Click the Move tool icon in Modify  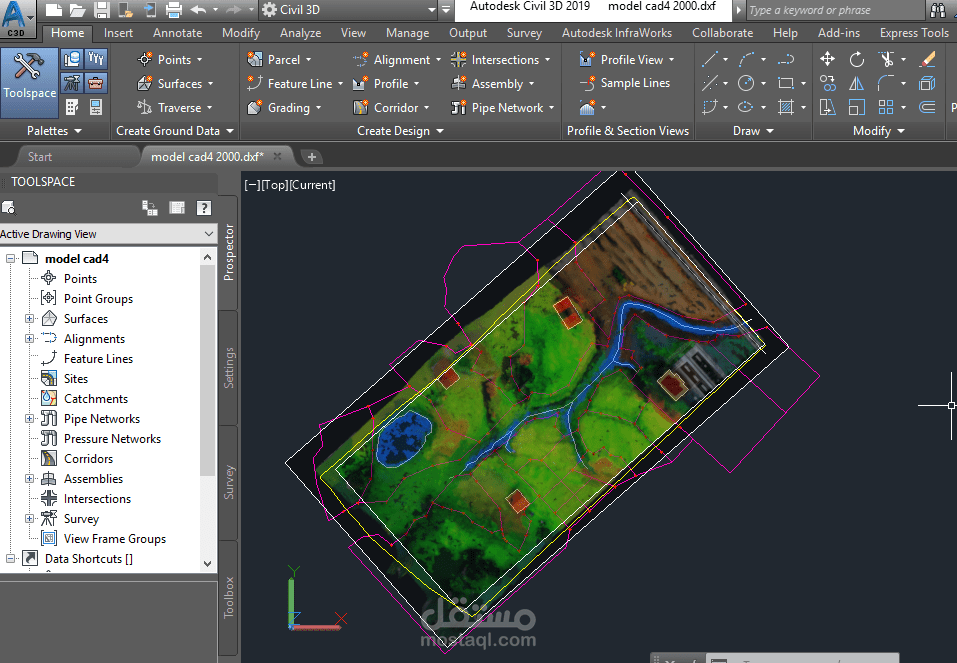click(x=827, y=59)
